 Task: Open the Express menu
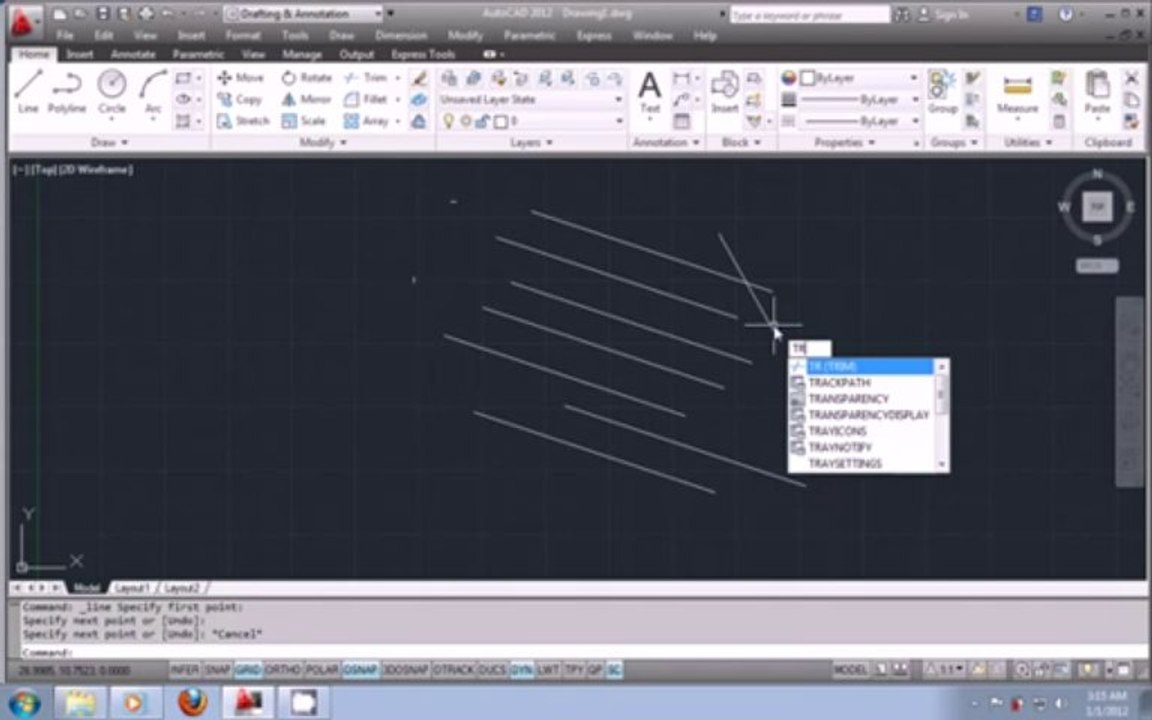(x=594, y=35)
